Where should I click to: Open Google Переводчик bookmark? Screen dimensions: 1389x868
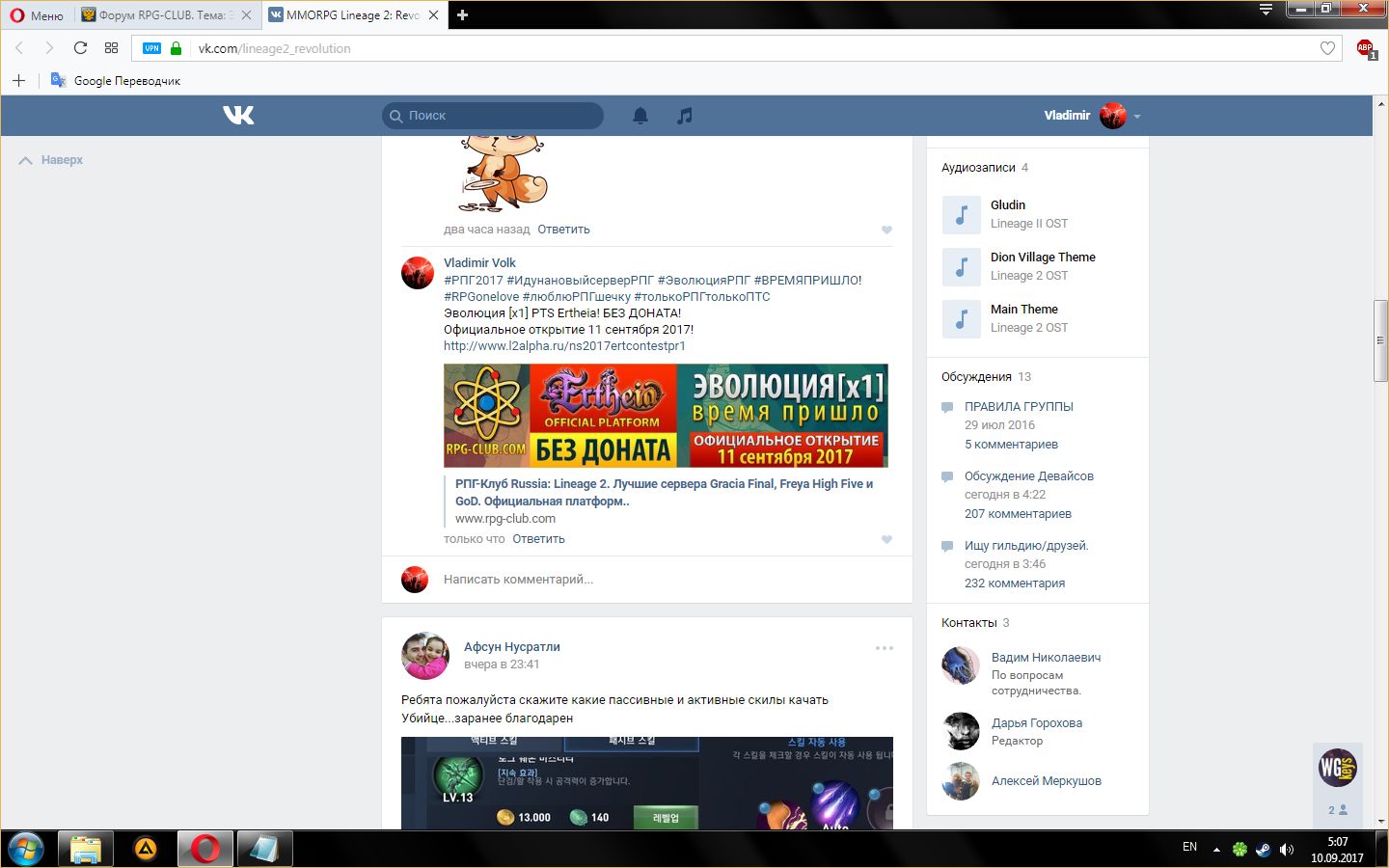pos(116,81)
